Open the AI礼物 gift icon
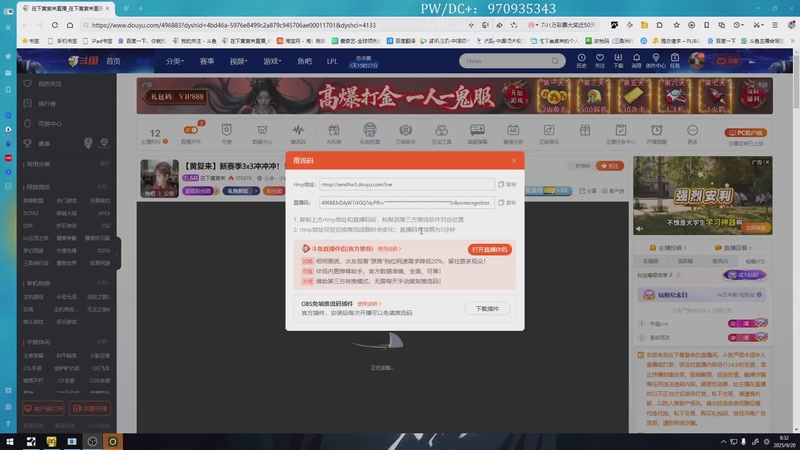 coord(334,134)
